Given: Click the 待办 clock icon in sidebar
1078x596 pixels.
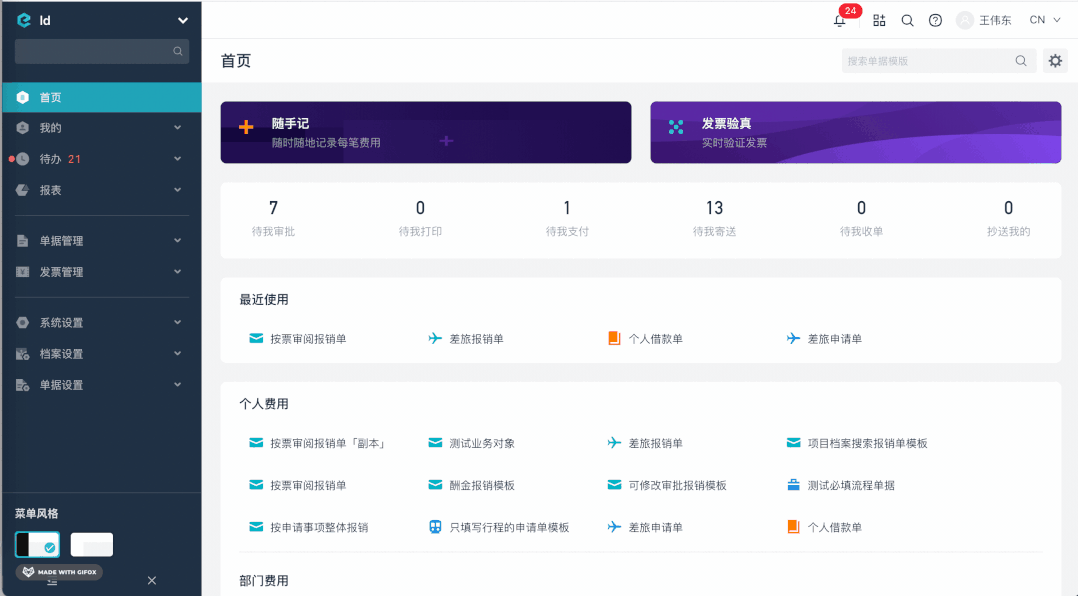Looking at the screenshot, I should click(x=23, y=159).
